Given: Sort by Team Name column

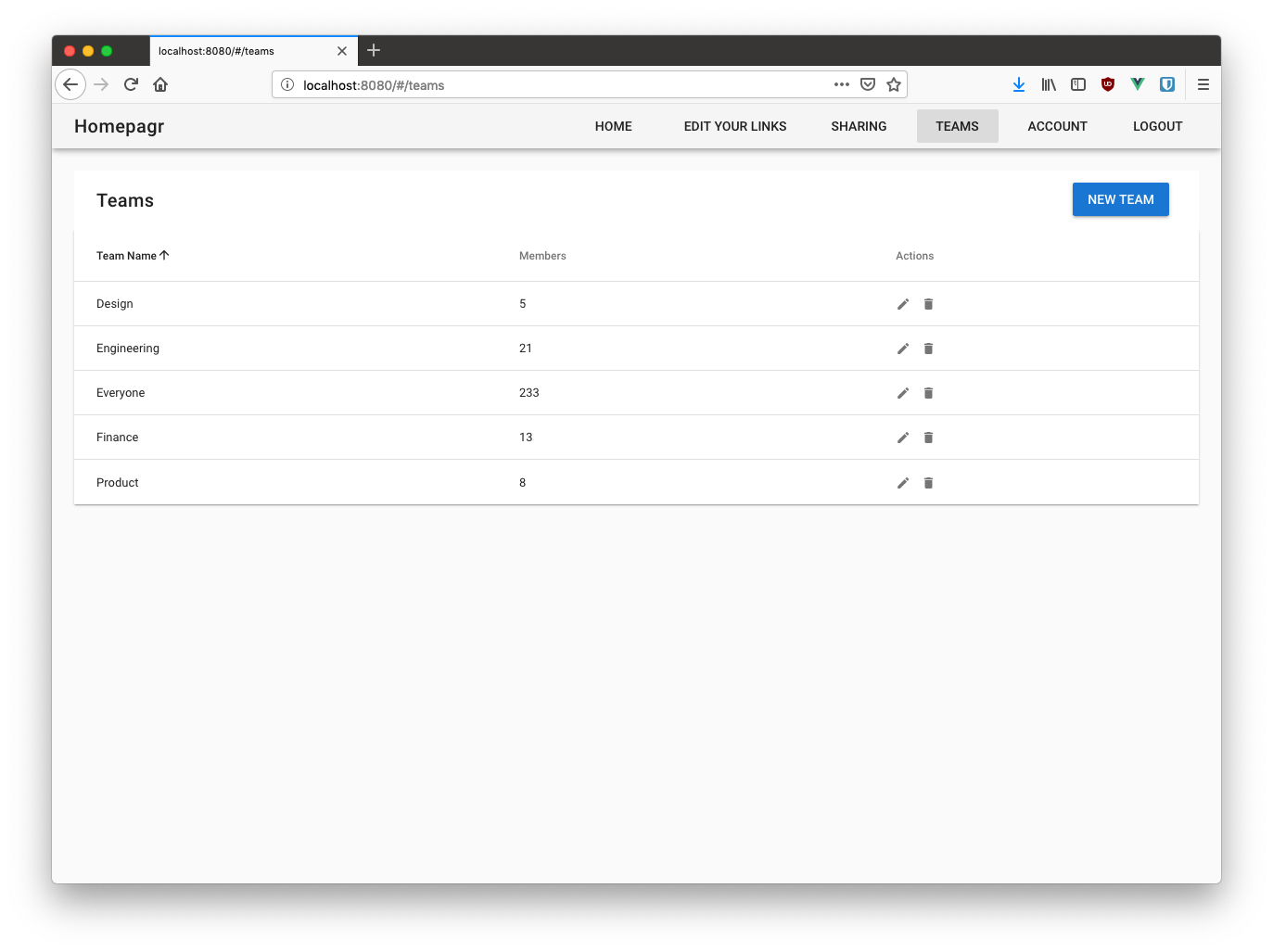Looking at the screenshot, I should pyautogui.click(x=133, y=256).
